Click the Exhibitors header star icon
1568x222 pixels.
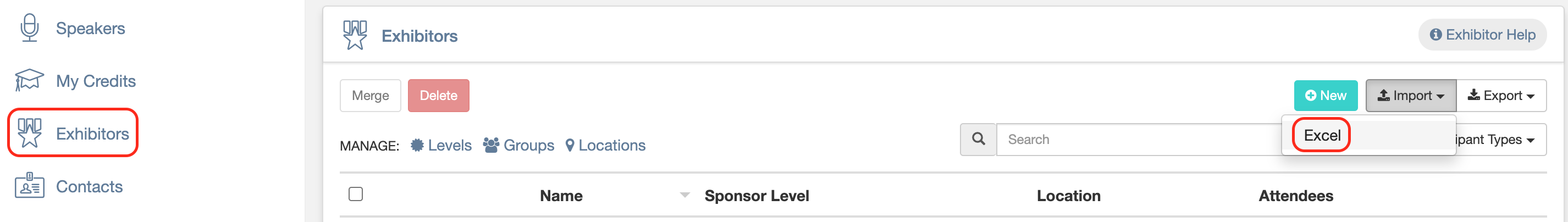pos(355,35)
